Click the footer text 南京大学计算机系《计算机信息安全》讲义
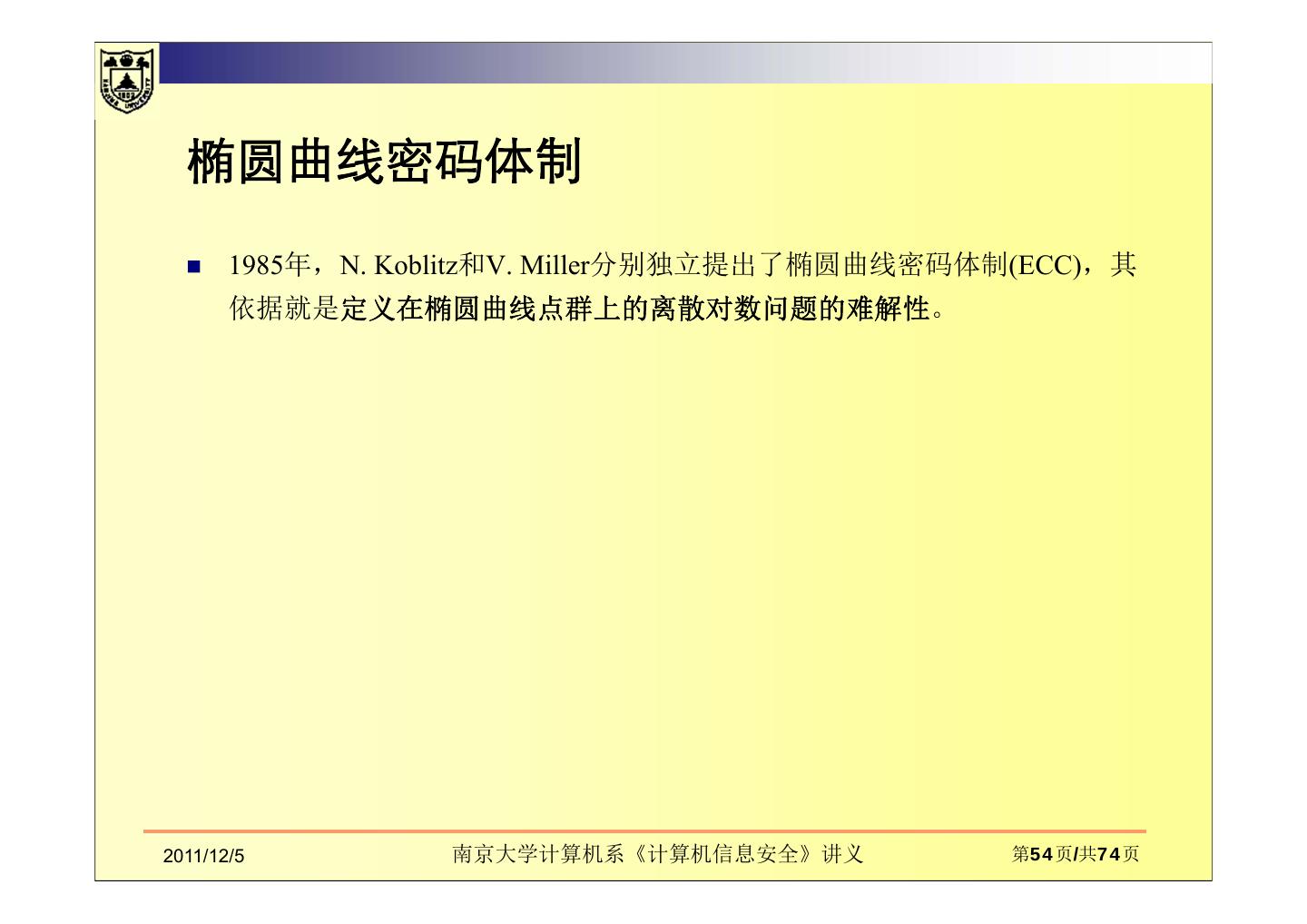The image size is (1307, 924). pos(658,854)
